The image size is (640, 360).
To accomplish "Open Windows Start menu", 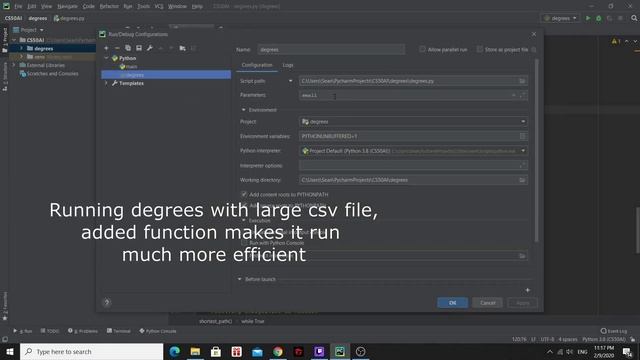I will [x=10, y=351].
